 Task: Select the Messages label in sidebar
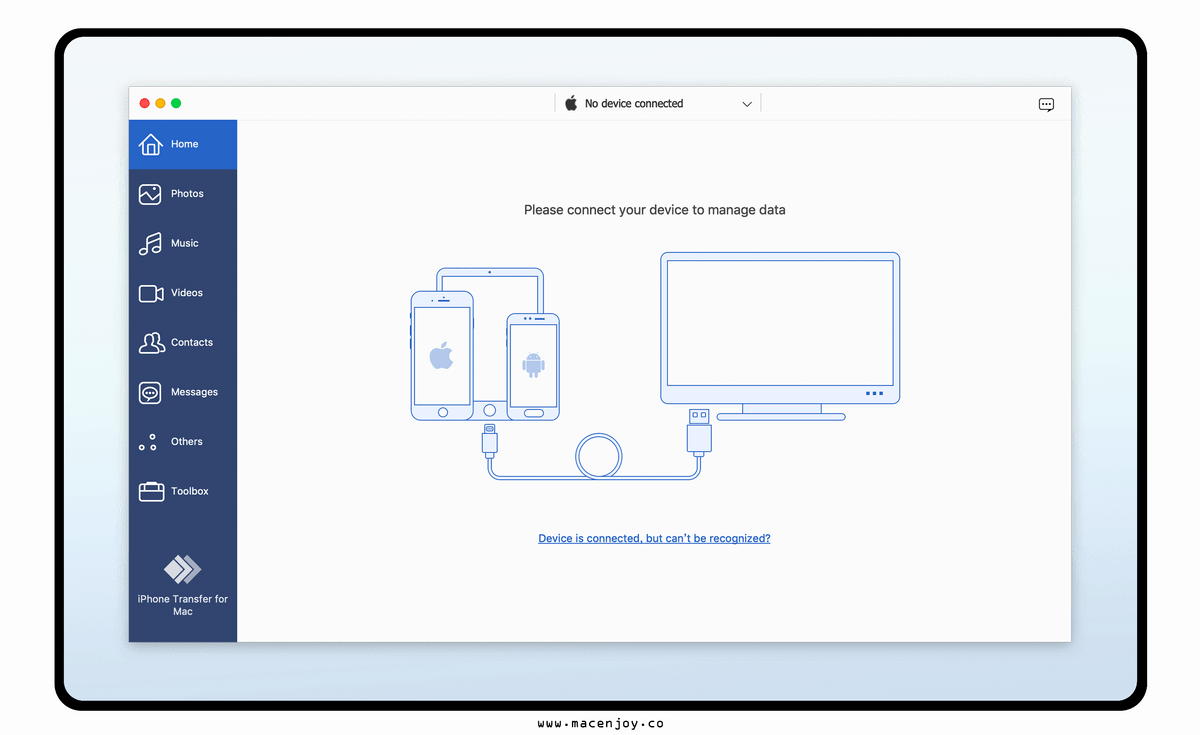click(x=194, y=393)
